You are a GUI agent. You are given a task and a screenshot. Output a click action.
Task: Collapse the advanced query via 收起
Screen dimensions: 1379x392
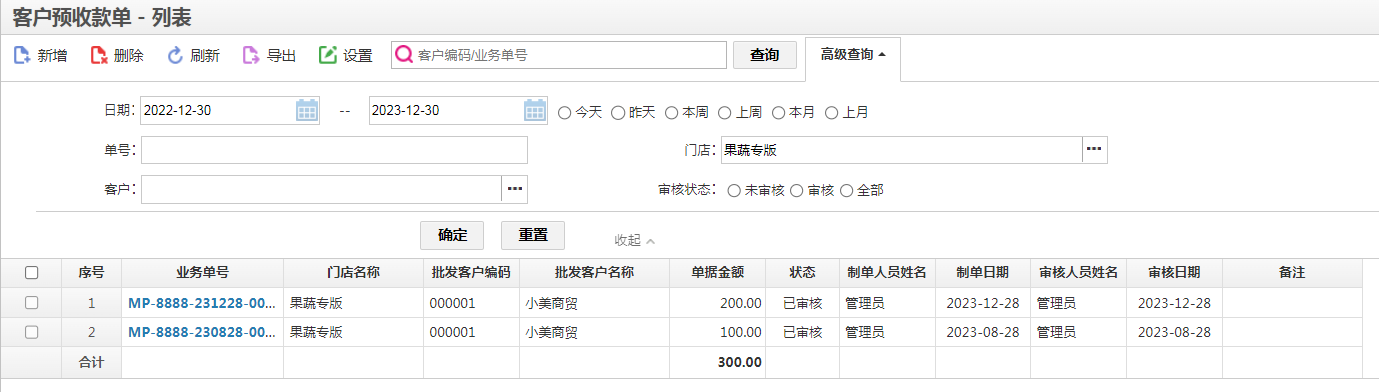[x=634, y=240]
